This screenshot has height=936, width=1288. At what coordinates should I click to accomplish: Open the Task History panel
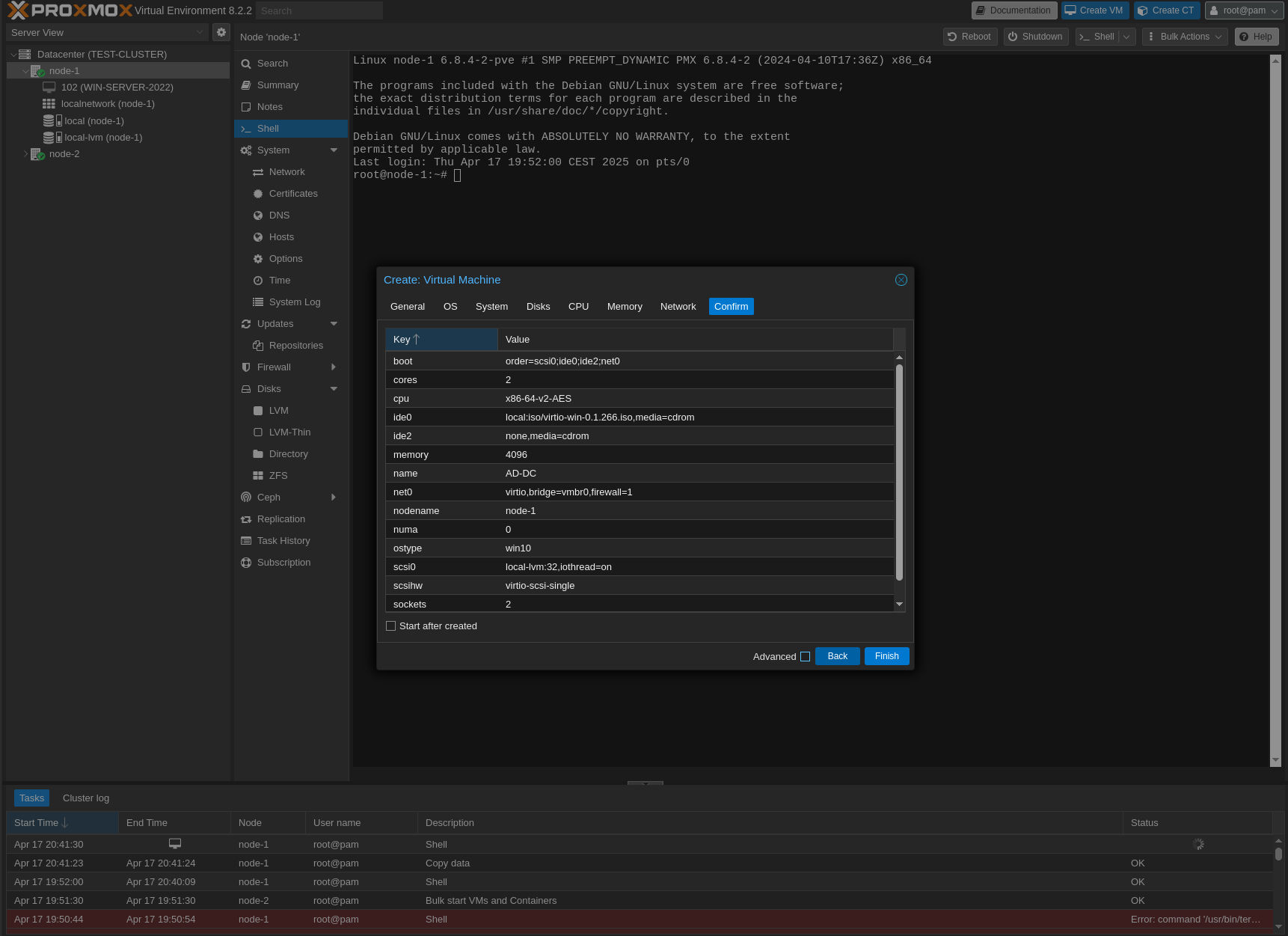[x=284, y=540]
